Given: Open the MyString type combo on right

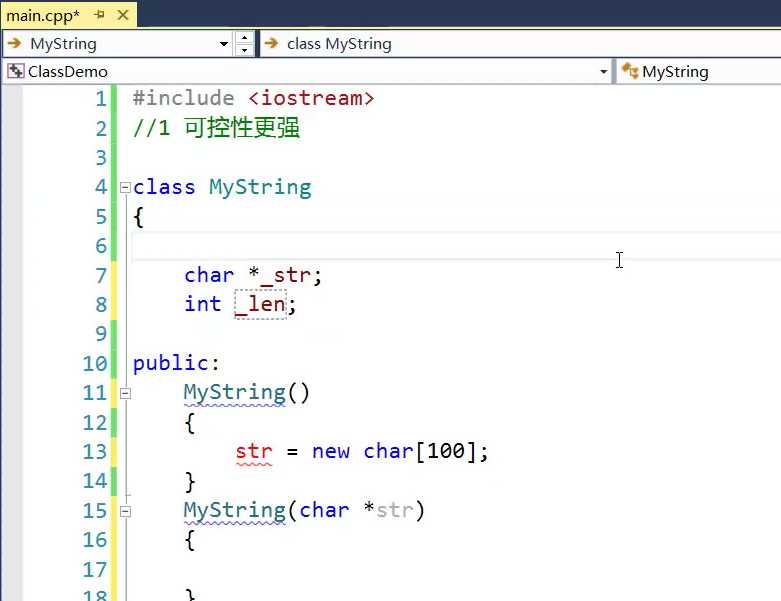Looking at the screenshot, I should [x=699, y=72].
